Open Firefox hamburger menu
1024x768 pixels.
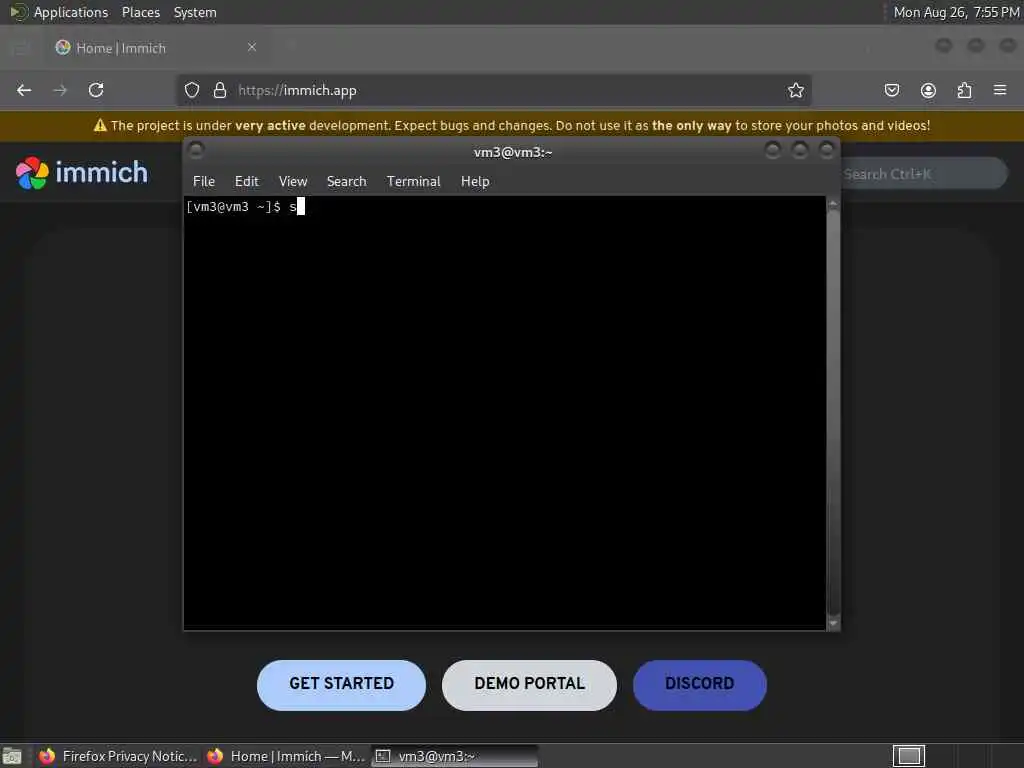coord(1000,89)
